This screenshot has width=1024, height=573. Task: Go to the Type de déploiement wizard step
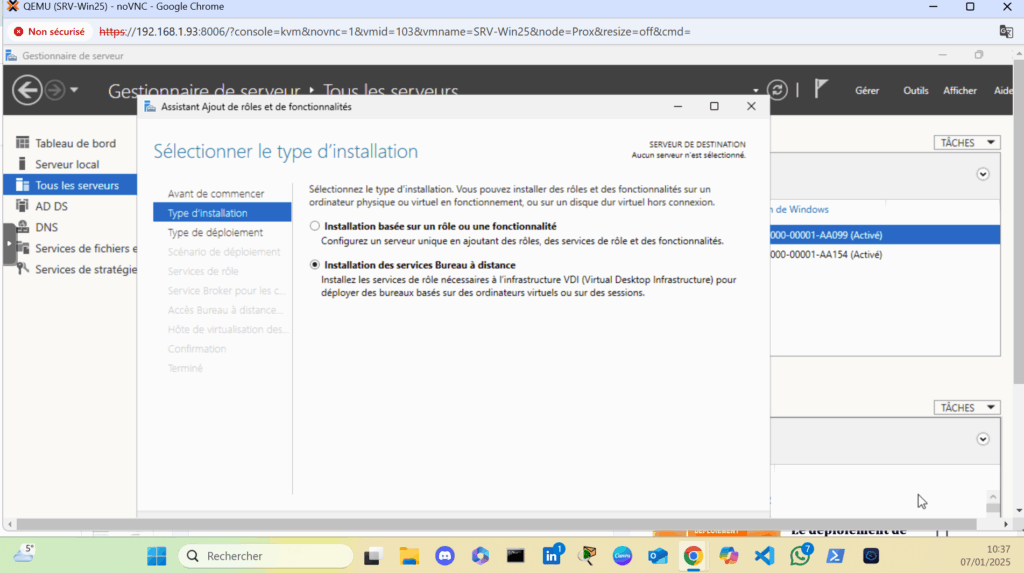(x=215, y=233)
